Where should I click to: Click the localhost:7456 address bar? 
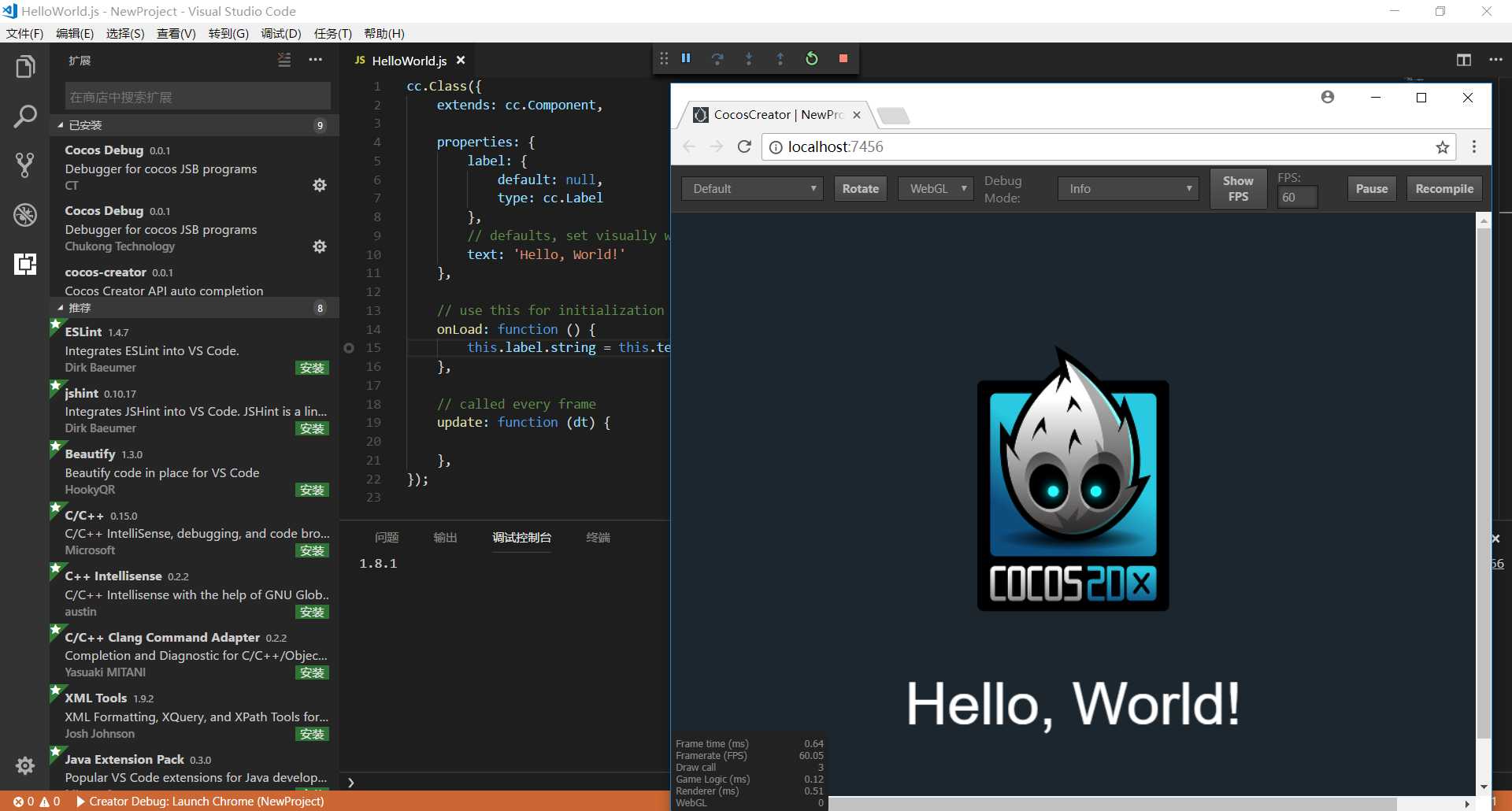pyautogui.click(x=1107, y=147)
